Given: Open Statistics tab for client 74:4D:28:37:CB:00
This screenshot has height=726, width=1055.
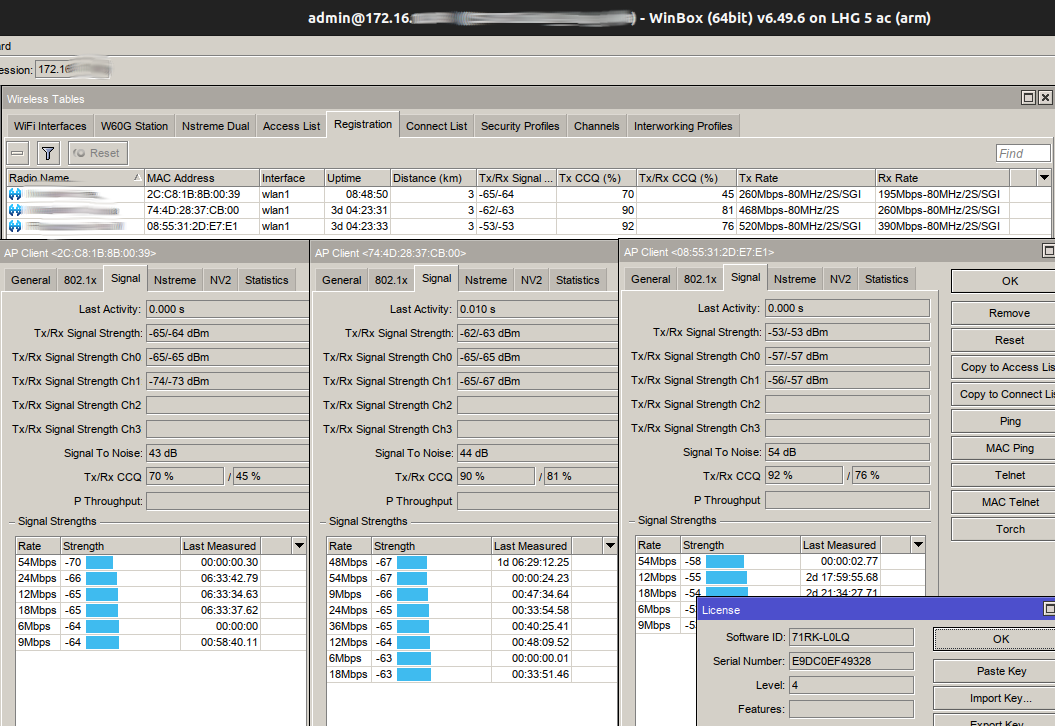Looking at the screenshot, I should [x=577, y=280].
